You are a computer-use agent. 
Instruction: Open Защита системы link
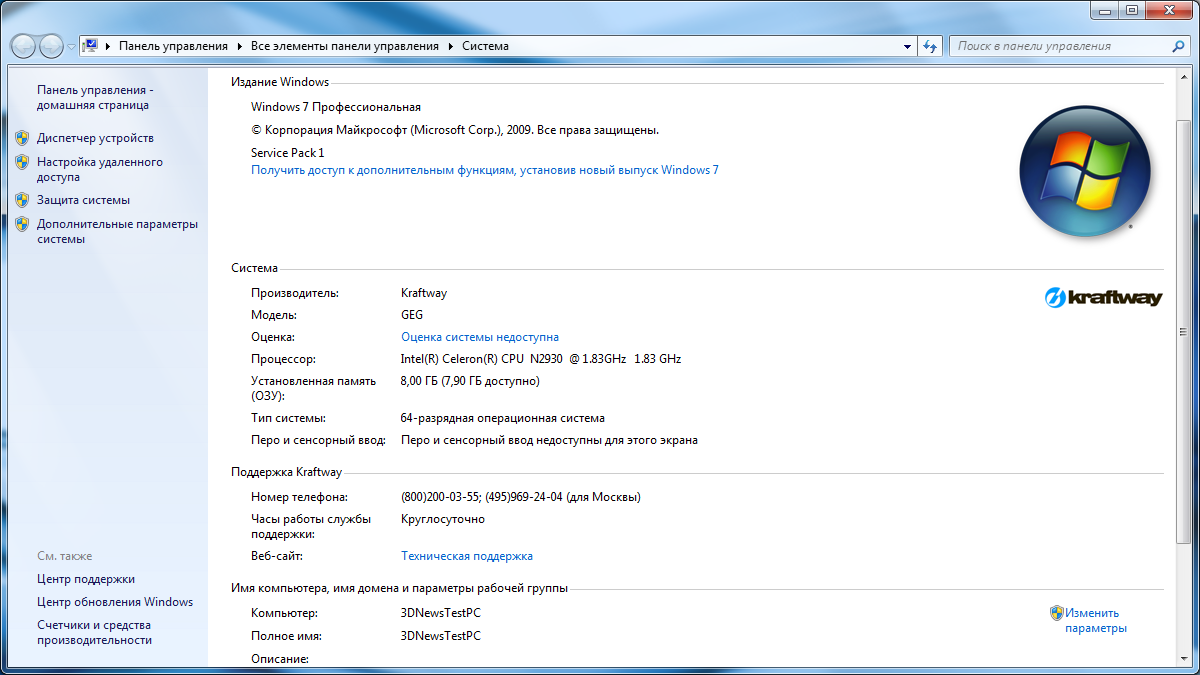pyautogui.click(x=83, y=200)
